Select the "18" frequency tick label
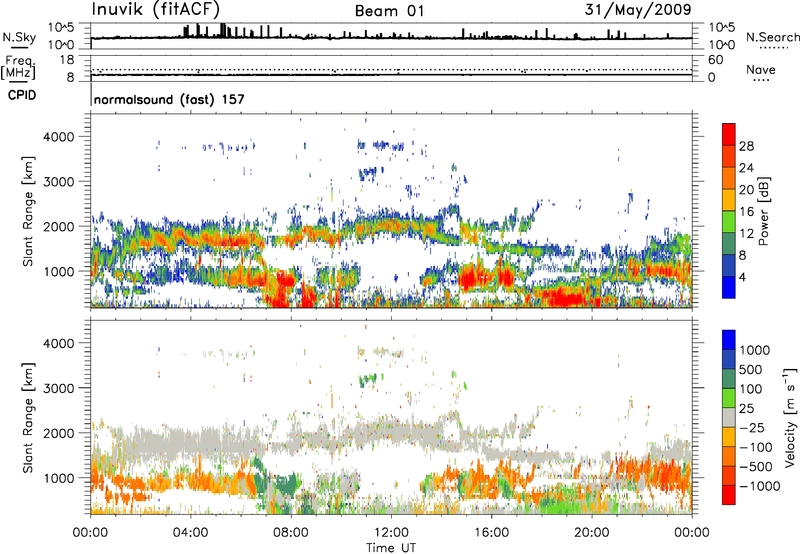 point(67,60)
